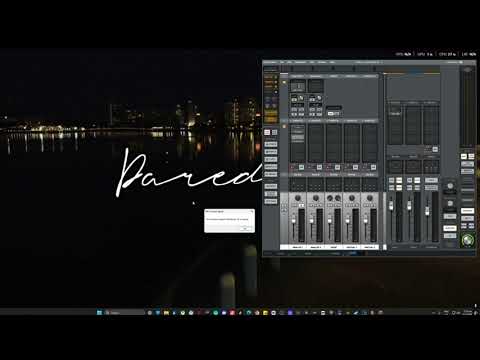Select the second channel's name label

tap(316, 247)
